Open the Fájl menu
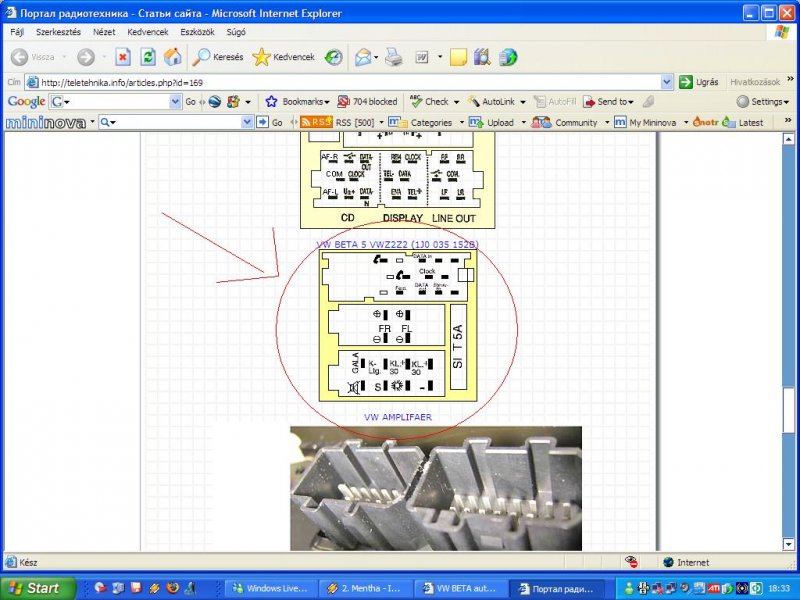This screenshot has height=600, width=800. click(17, 32)
